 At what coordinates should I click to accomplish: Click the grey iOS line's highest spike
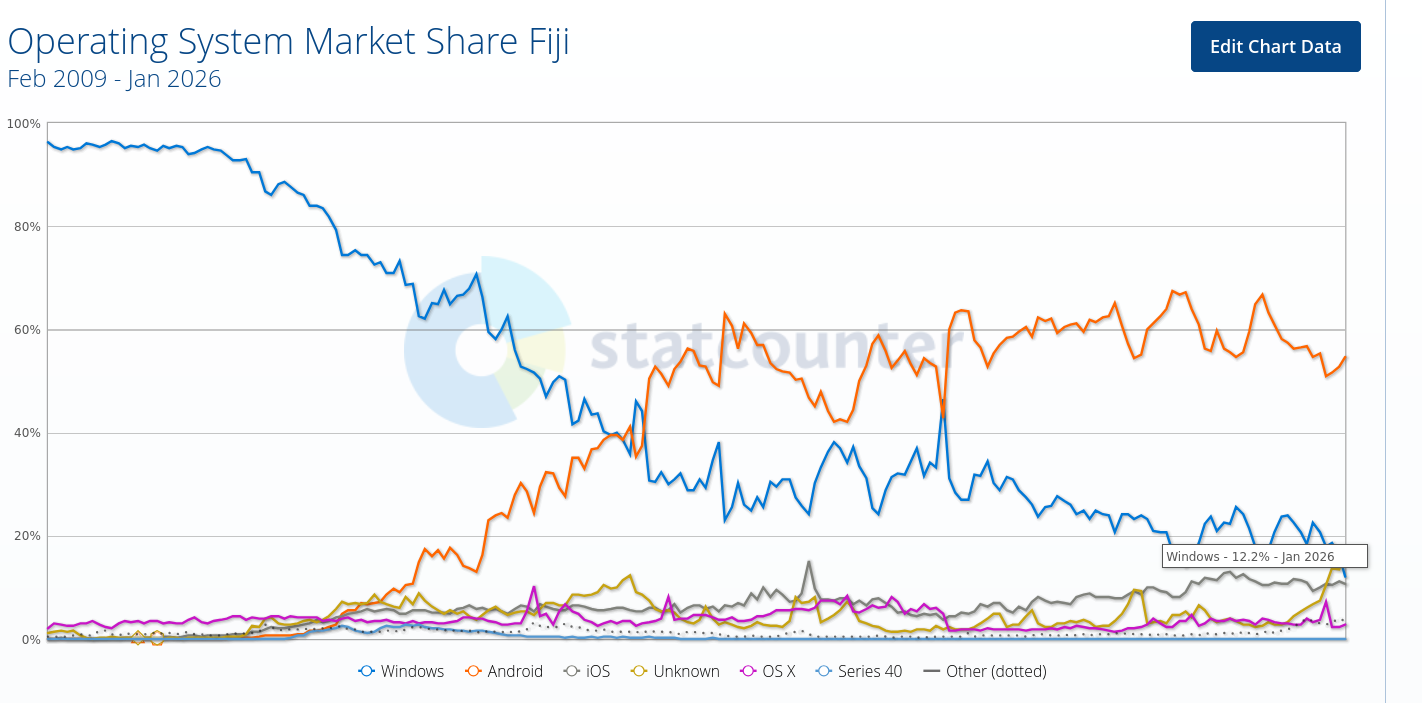pos(809,562)
